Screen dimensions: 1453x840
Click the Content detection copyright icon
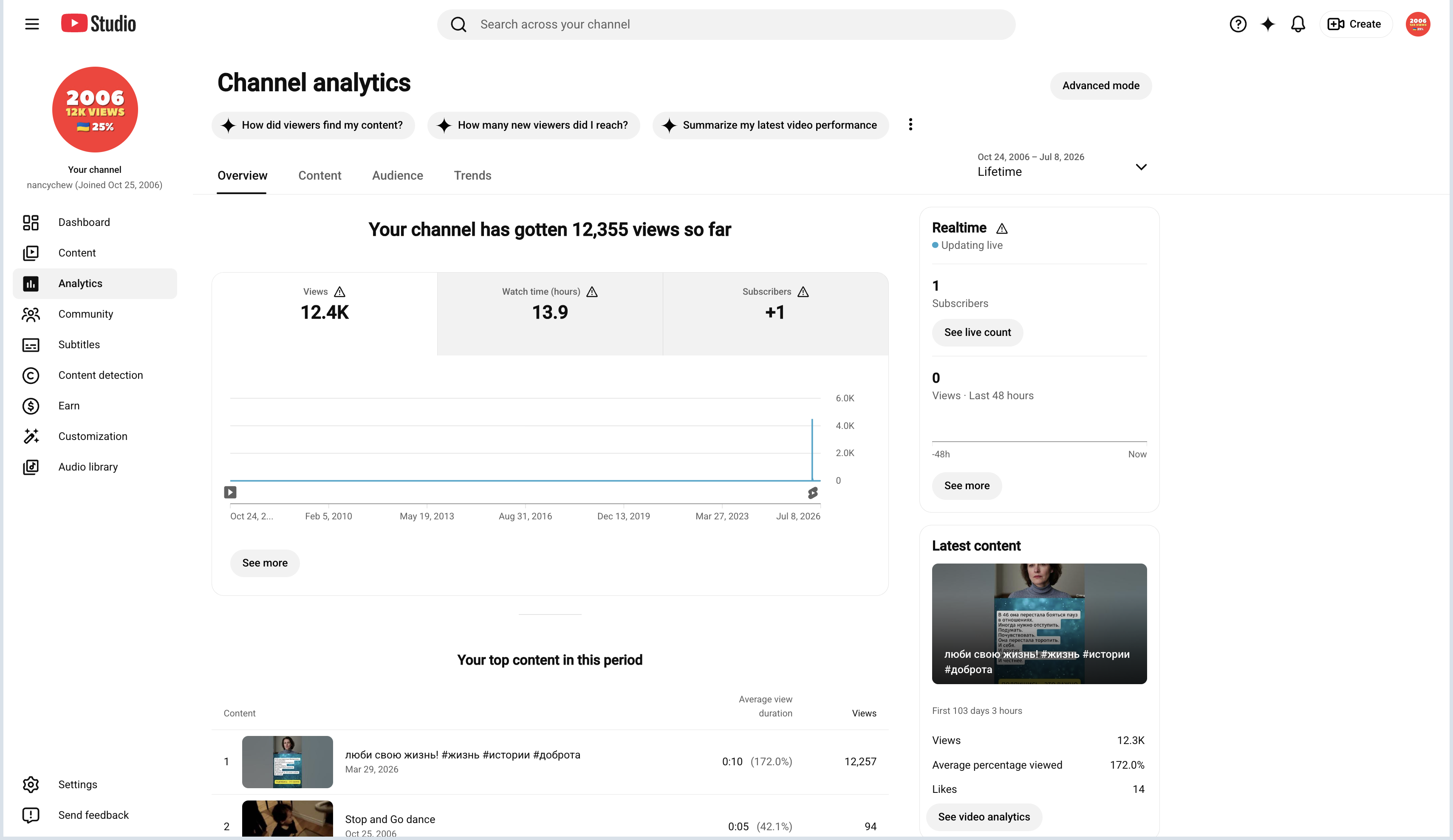31,375
